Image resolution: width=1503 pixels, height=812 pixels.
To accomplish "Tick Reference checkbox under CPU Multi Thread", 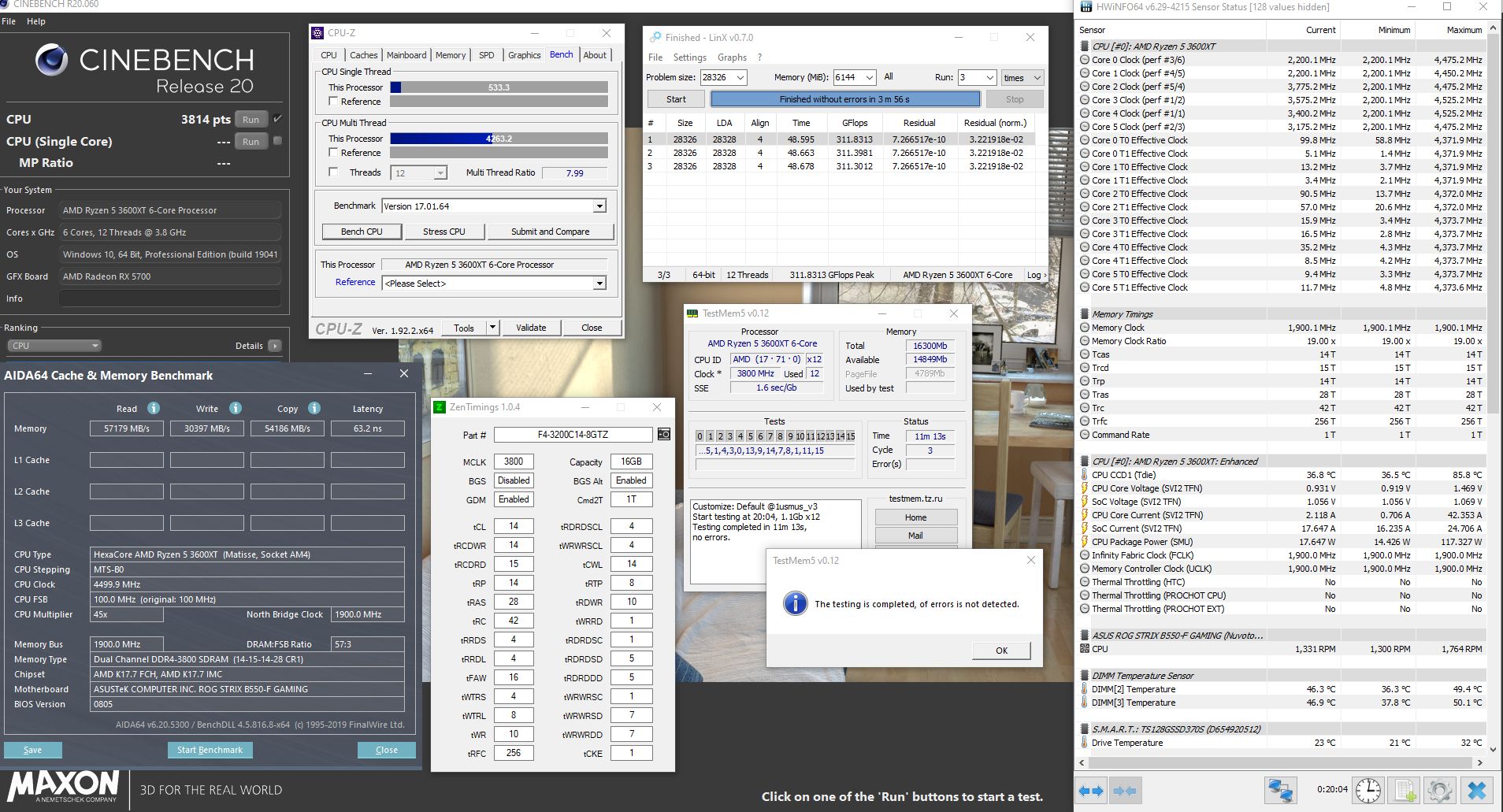I will (x=333, y=153).
